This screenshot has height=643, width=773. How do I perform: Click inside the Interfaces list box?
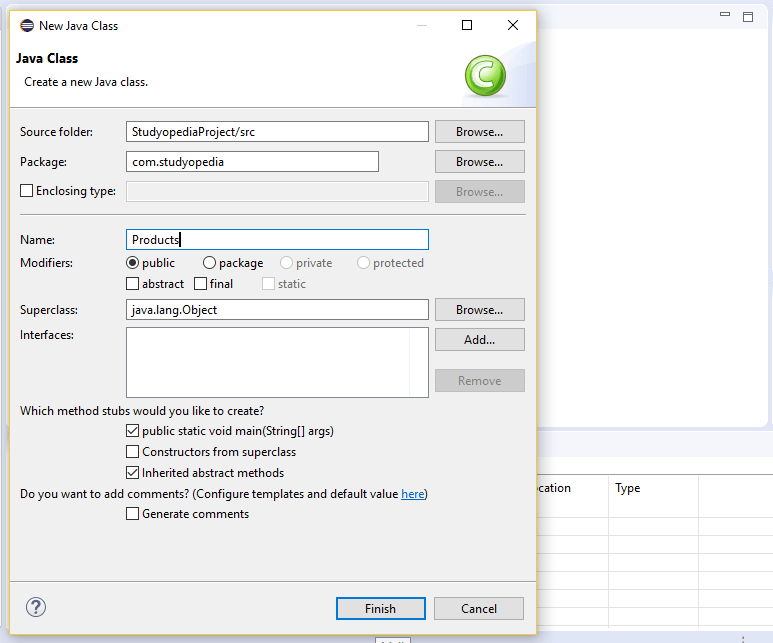pos(277,362)
